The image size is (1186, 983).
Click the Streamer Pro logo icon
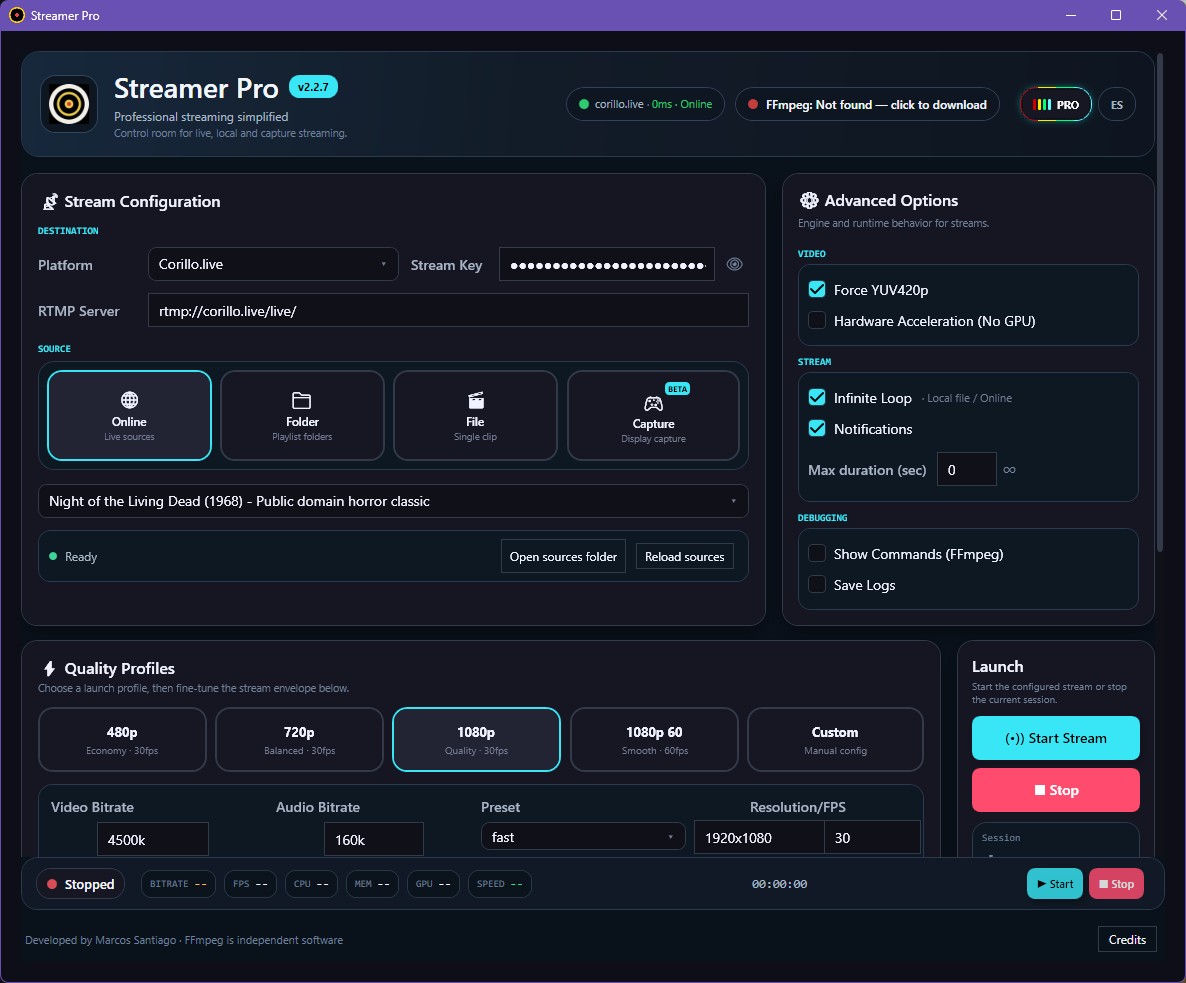pyautogui.click(x=68, y=104)
